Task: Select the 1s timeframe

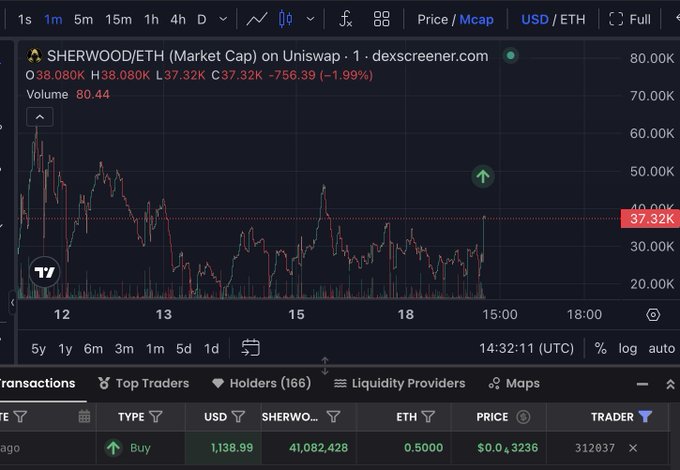Action: (25, 20)
